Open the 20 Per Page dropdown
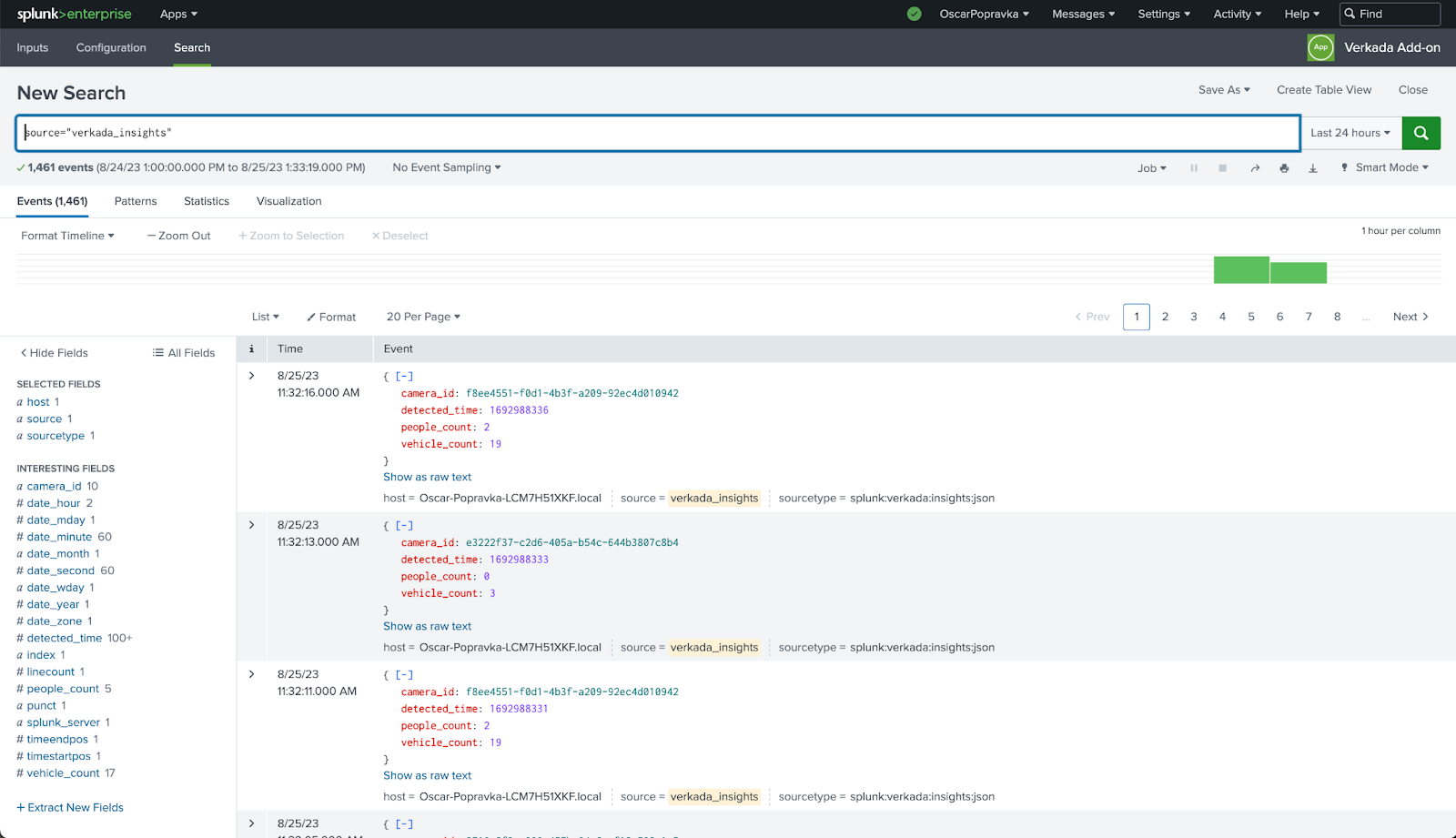The image size is (1456, 838). (x=423, y=317)
